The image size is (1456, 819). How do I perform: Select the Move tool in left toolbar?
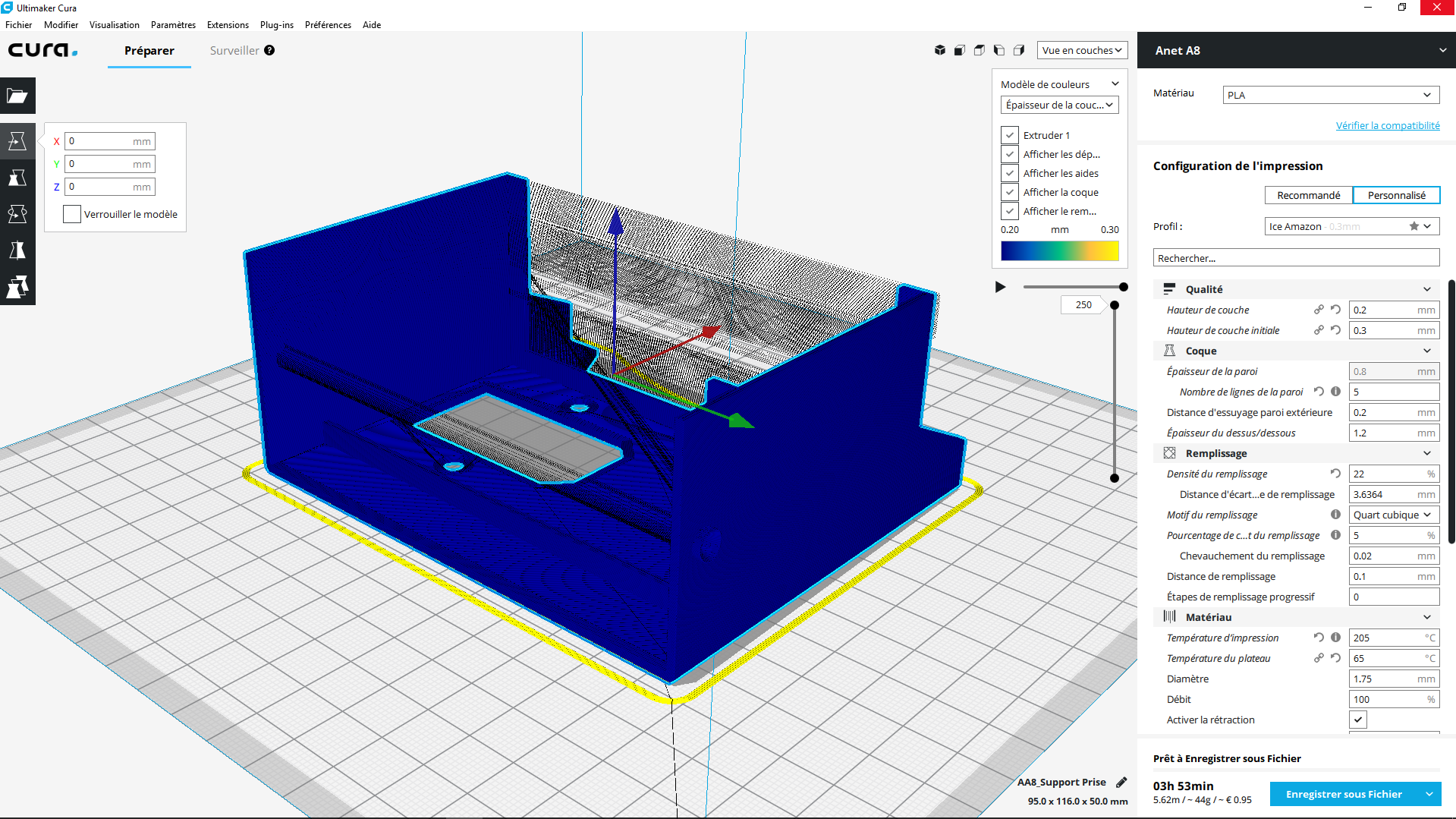[17, 141]
